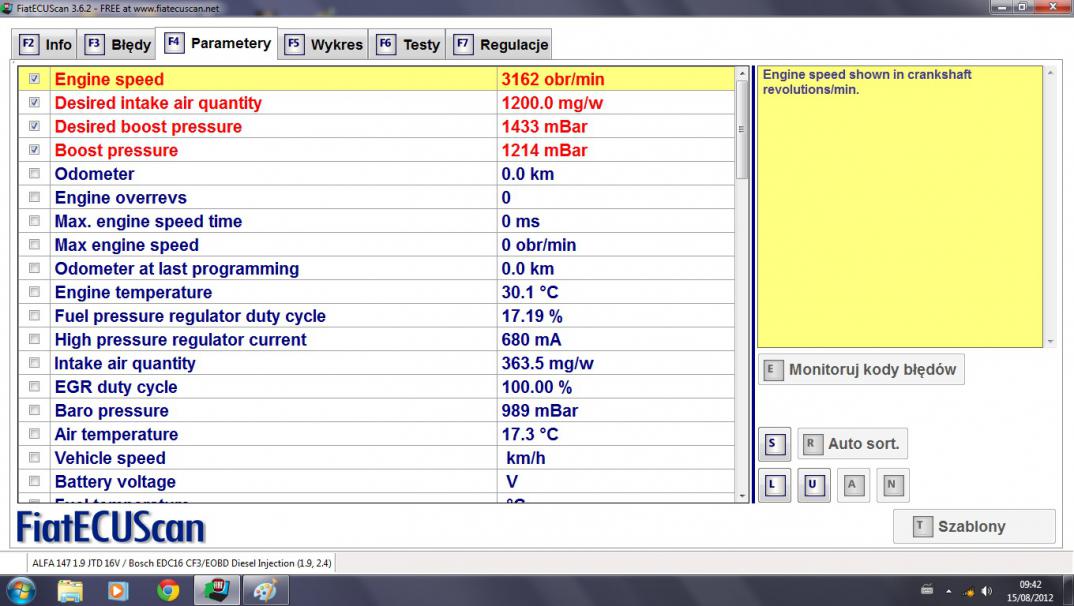Tick the EGR duty cycle checkbox
This screenshot has width=1074, height=606.
tap(35, 387)
